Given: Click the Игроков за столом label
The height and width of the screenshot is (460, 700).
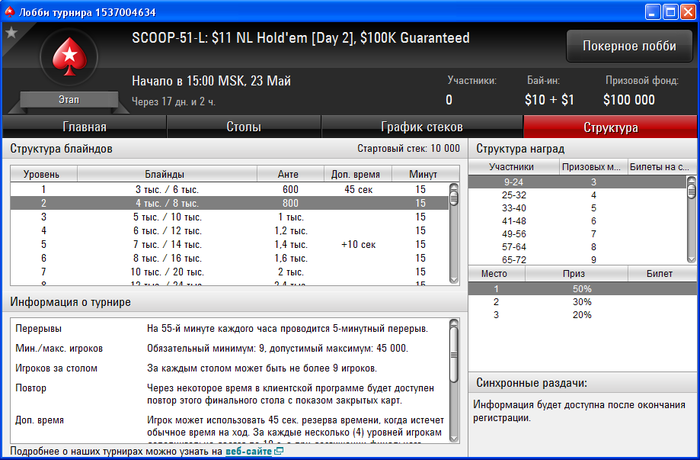Looking at the screenshot, I should point(56,368).
